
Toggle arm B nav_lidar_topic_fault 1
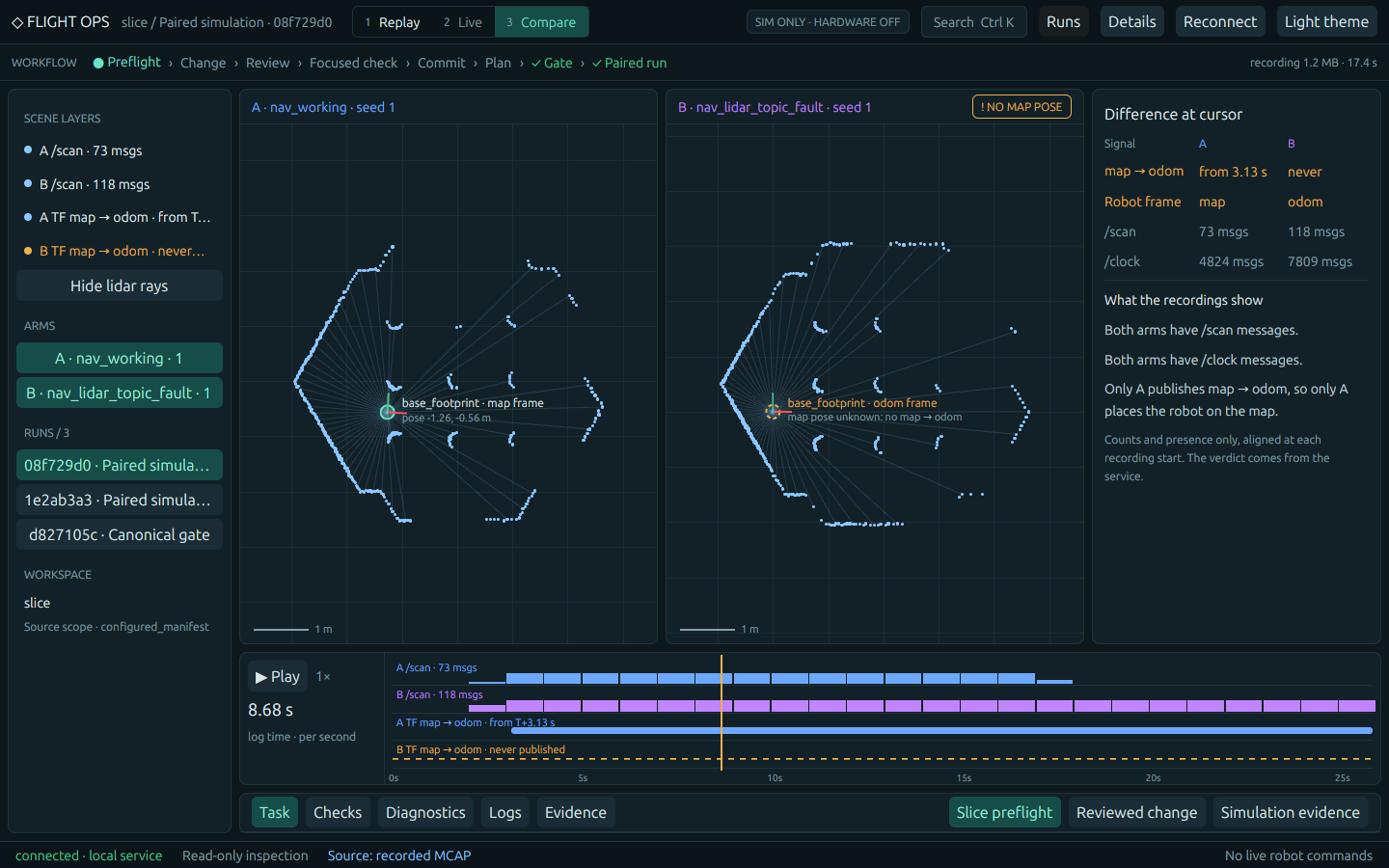tap(120, 393)
